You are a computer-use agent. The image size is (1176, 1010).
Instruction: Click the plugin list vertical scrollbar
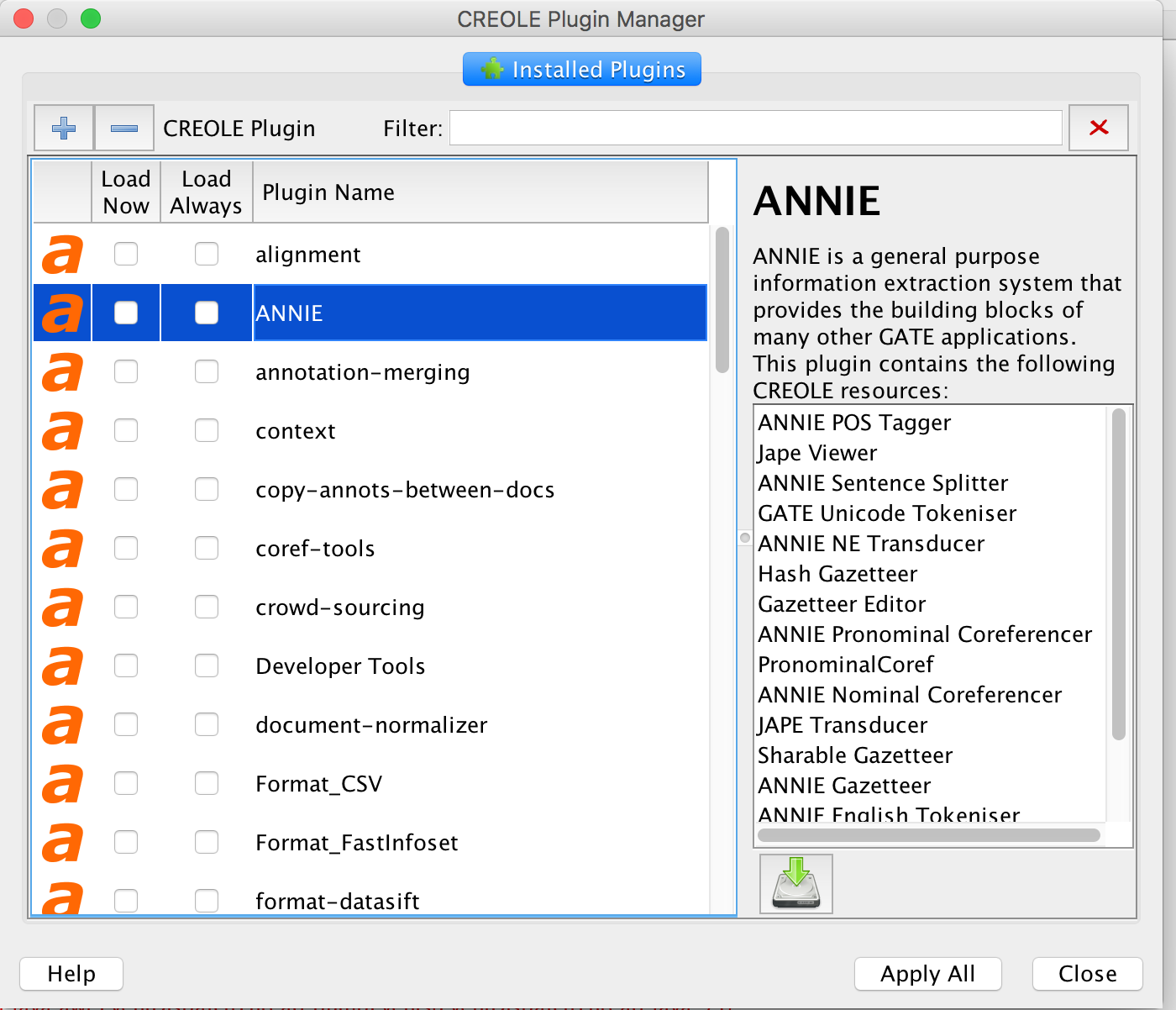click(722, 300)
